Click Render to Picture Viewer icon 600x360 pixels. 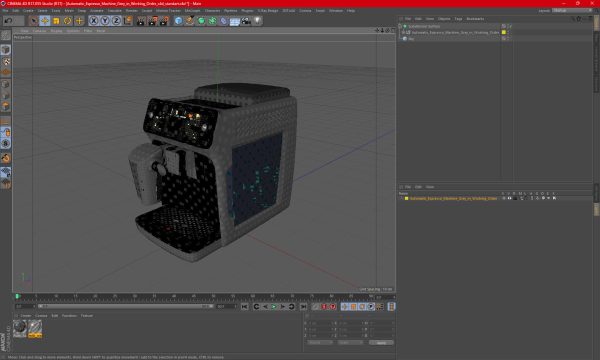coord(153,21)
